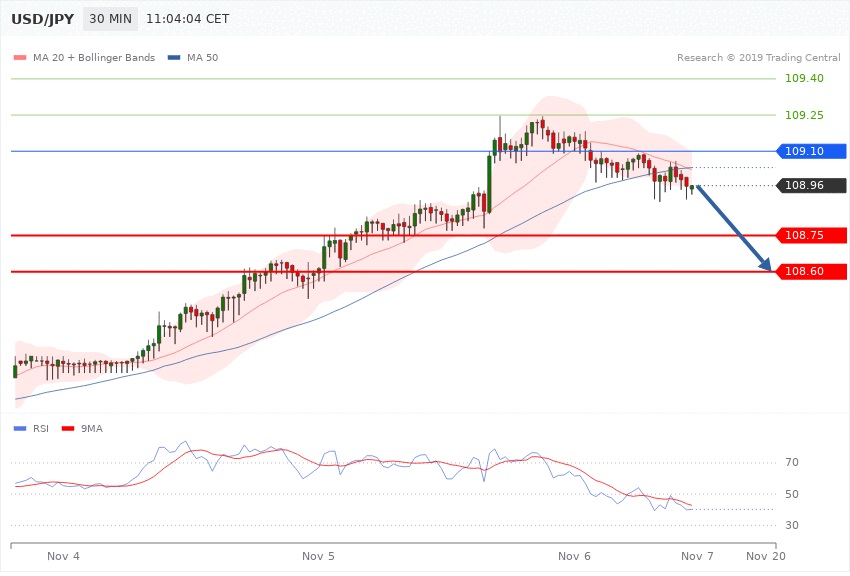Open the Research Trading Central copyright link

757,58
